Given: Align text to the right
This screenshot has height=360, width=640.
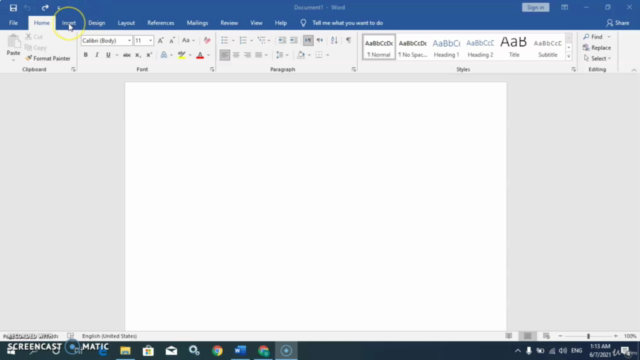Looking at the screenshot, I should tap(247, 55).
